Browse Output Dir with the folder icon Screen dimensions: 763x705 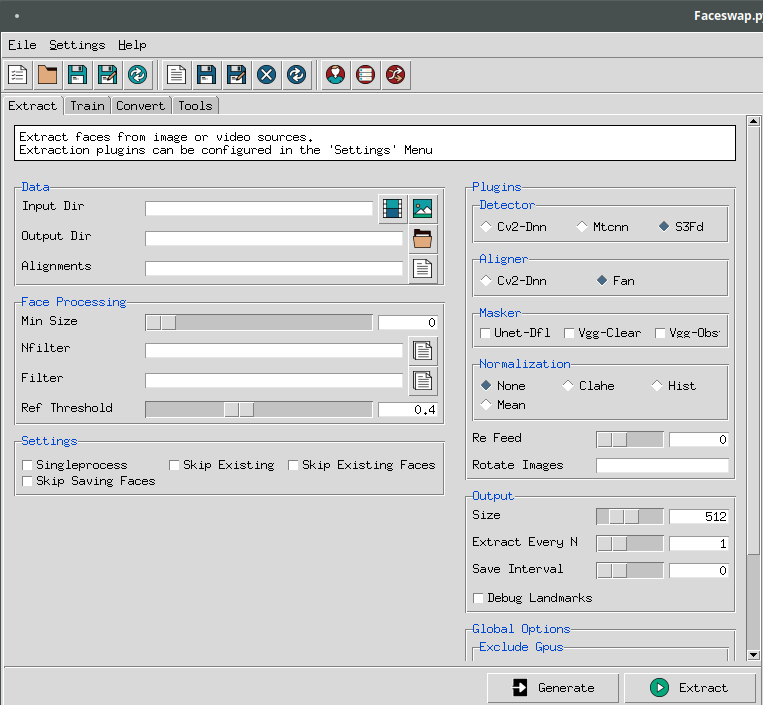coord(422,239)
